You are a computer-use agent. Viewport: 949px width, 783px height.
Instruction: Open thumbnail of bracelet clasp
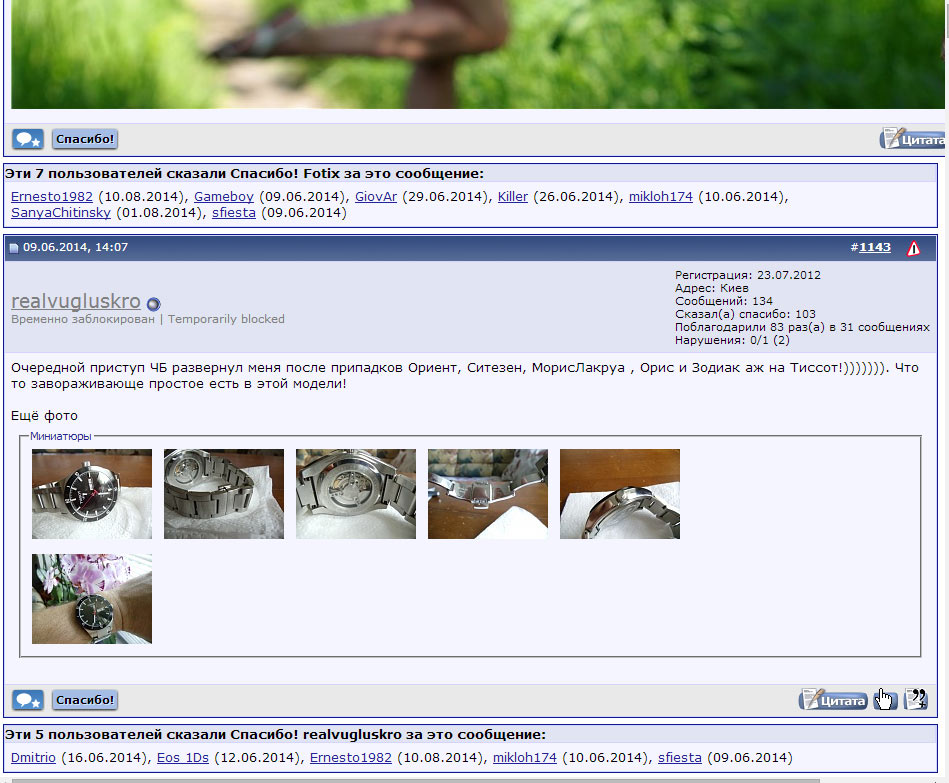[488, 494]
